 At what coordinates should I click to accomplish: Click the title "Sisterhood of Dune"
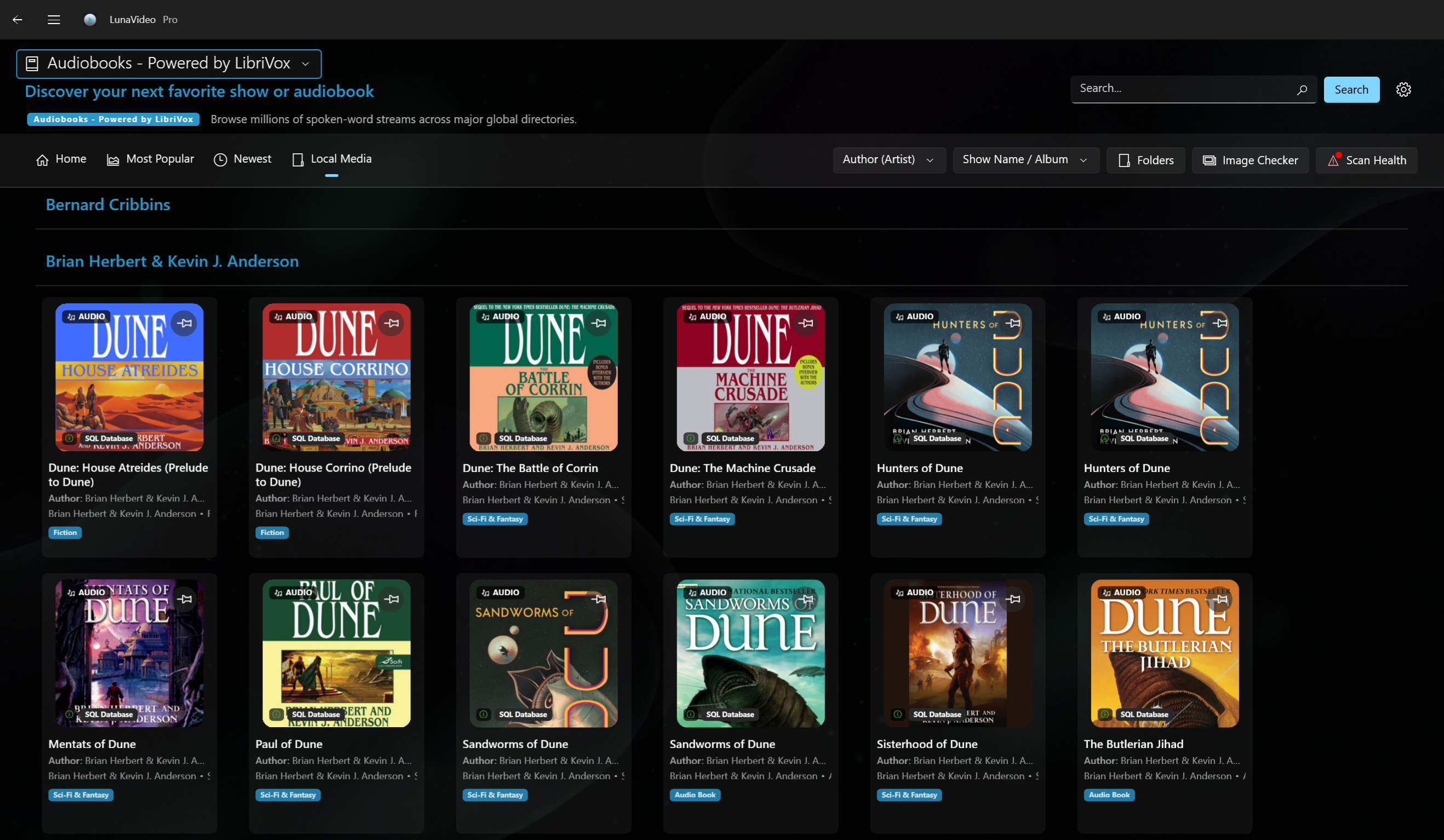pyautogui.click(x=927, y=744)
